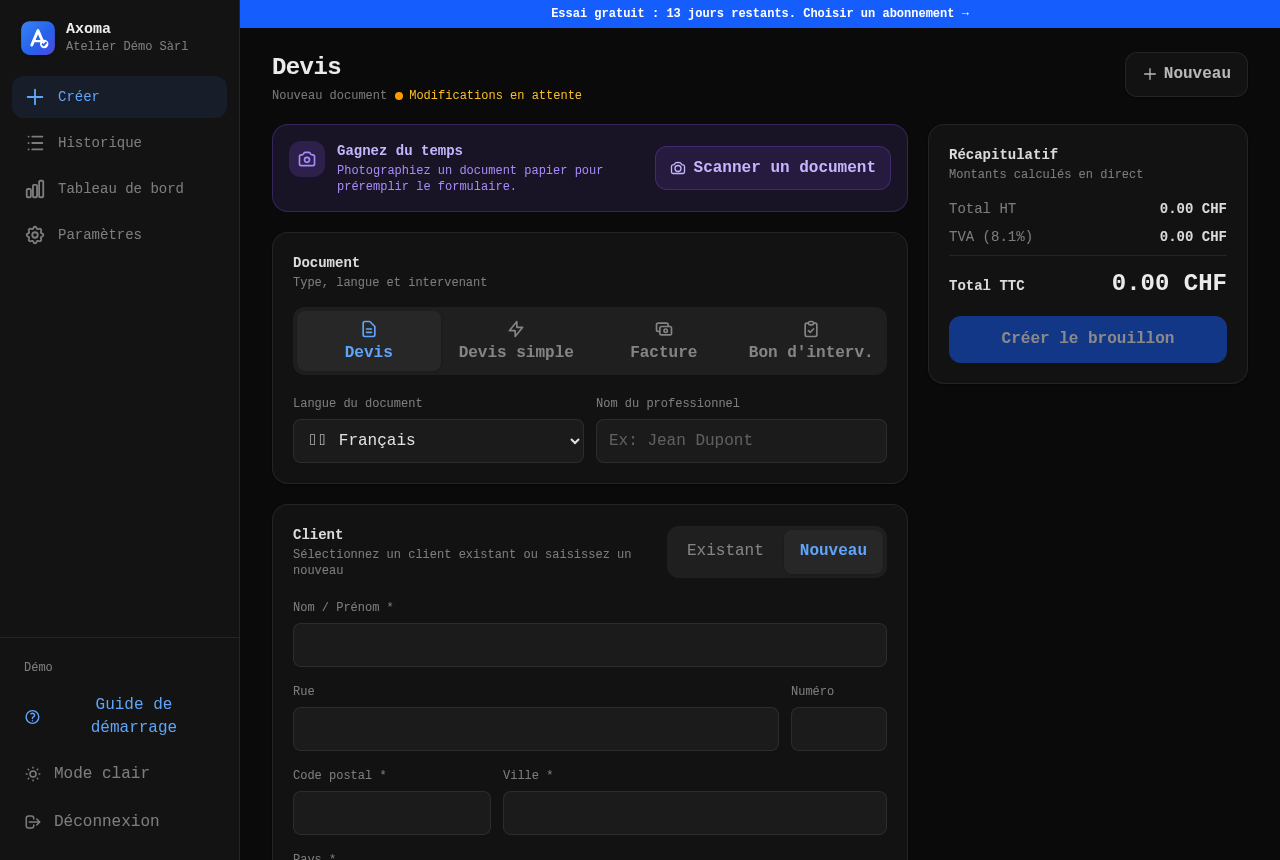Click the Récapitulatif heading
The height and width of the screenshot is (860, 1280).
click(1003, 155)
